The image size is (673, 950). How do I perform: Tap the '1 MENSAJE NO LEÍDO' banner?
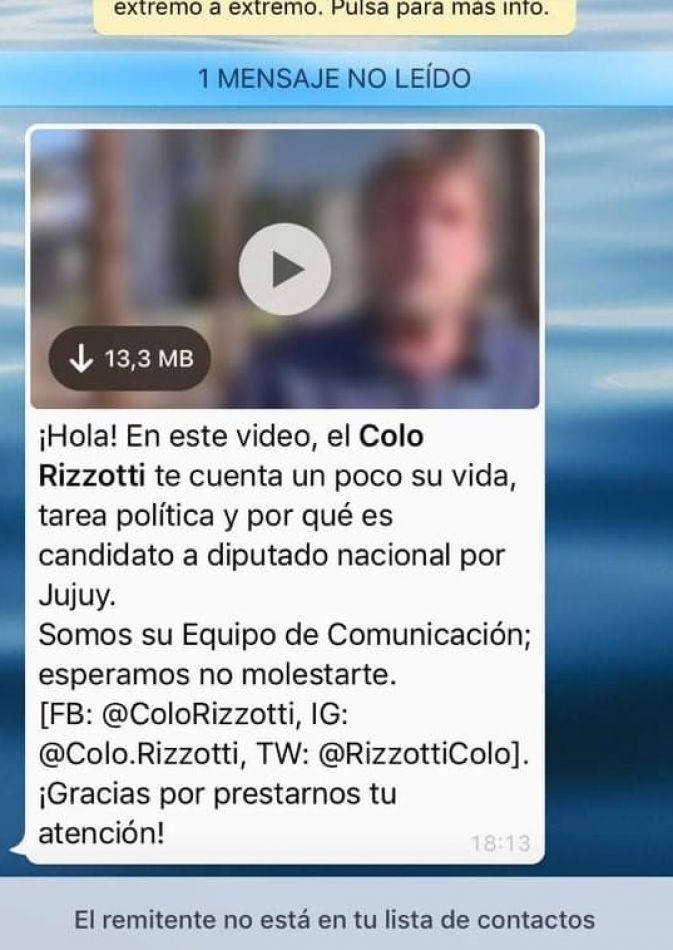click(x=334, y=79)
